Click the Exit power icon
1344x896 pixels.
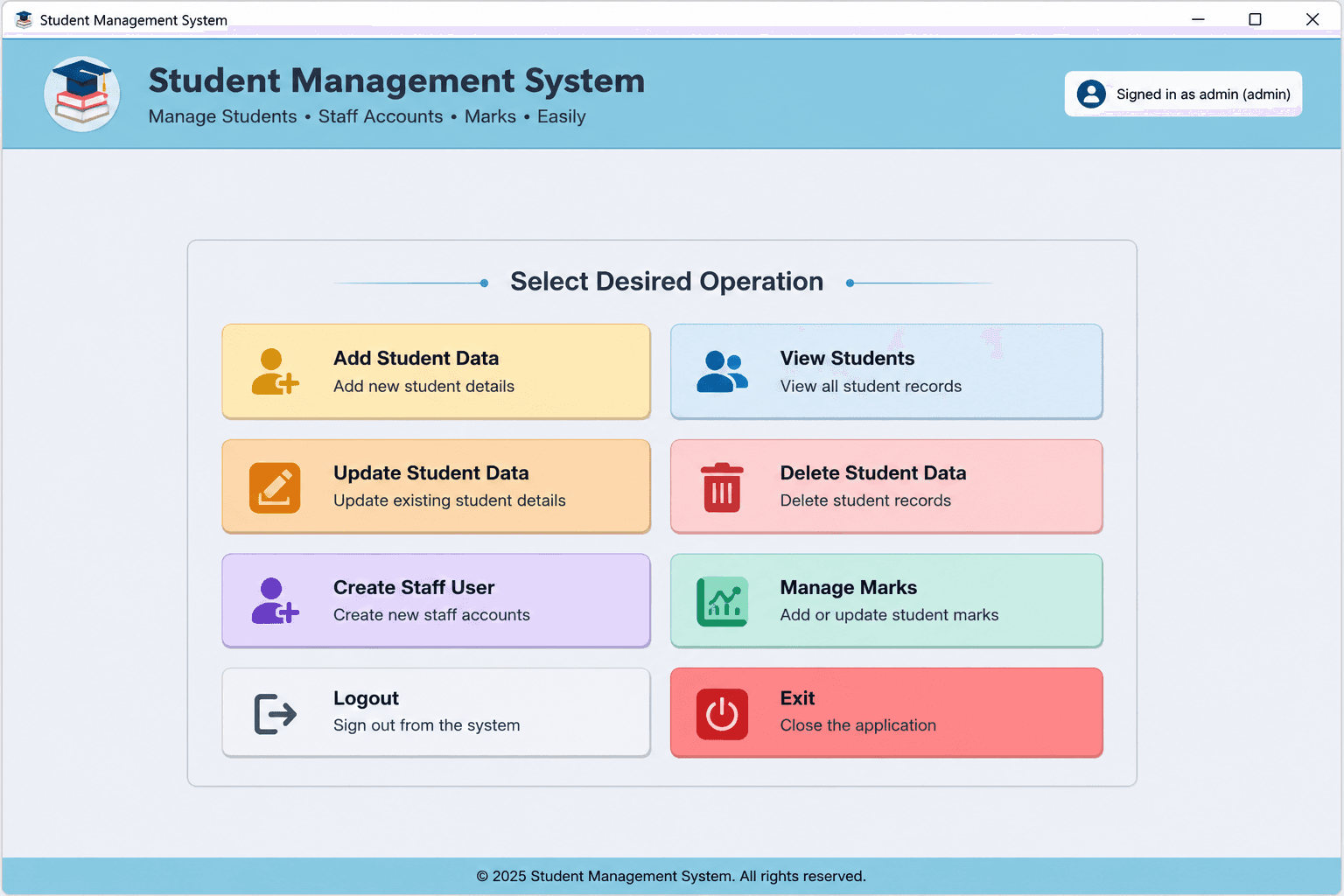[x=722, y=714]
